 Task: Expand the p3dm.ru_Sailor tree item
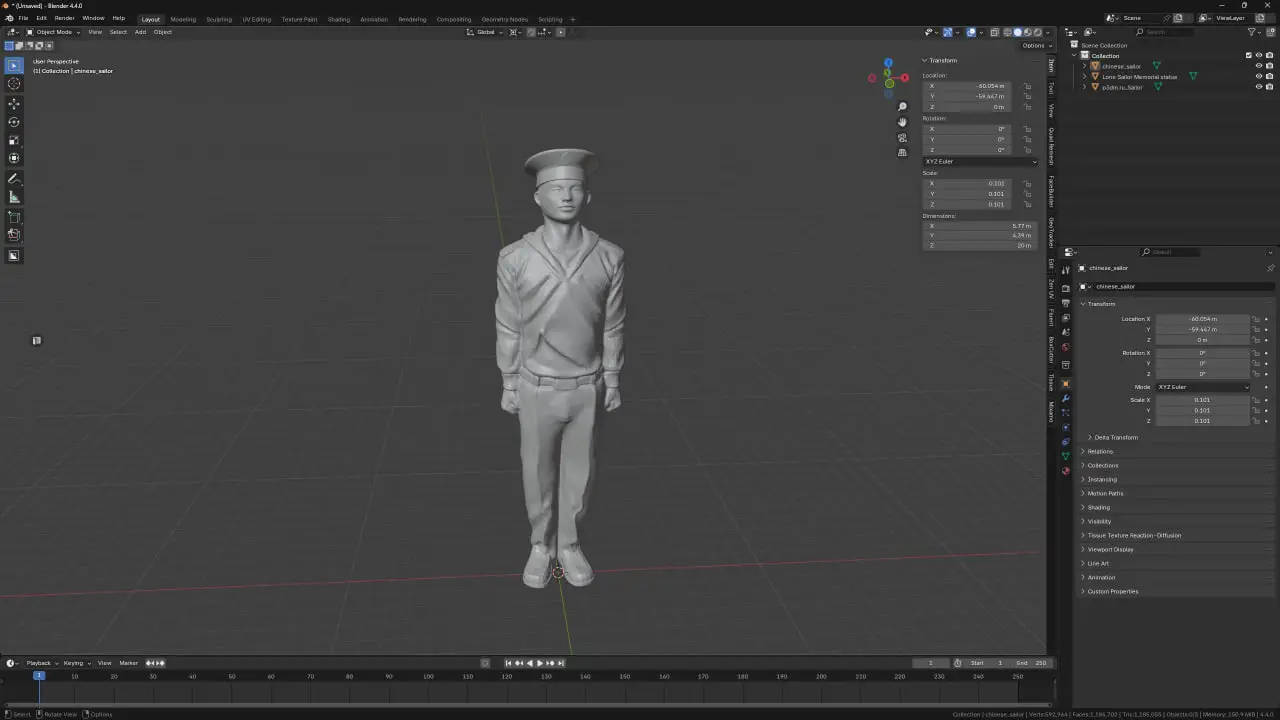[x=1084, y=87]
